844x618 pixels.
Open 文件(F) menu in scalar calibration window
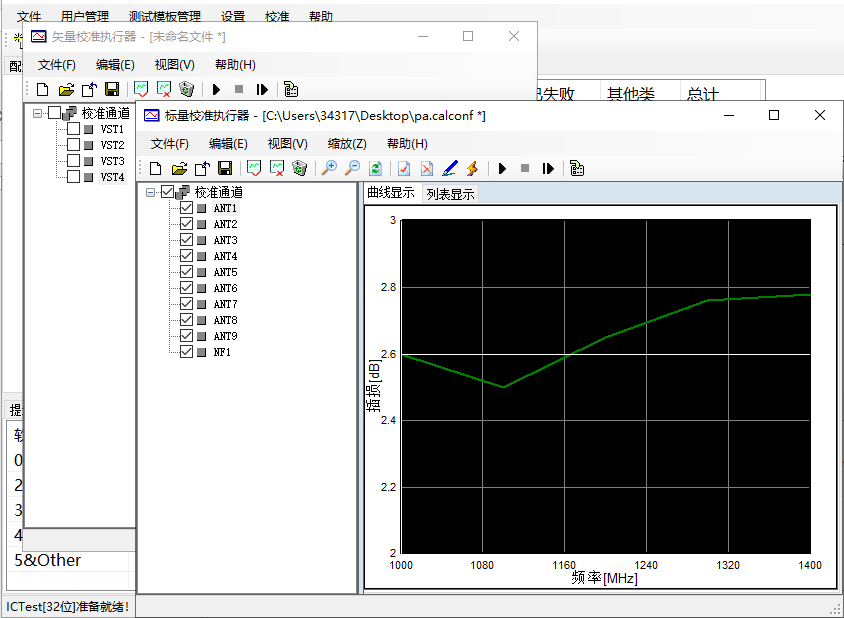[169, 144]
